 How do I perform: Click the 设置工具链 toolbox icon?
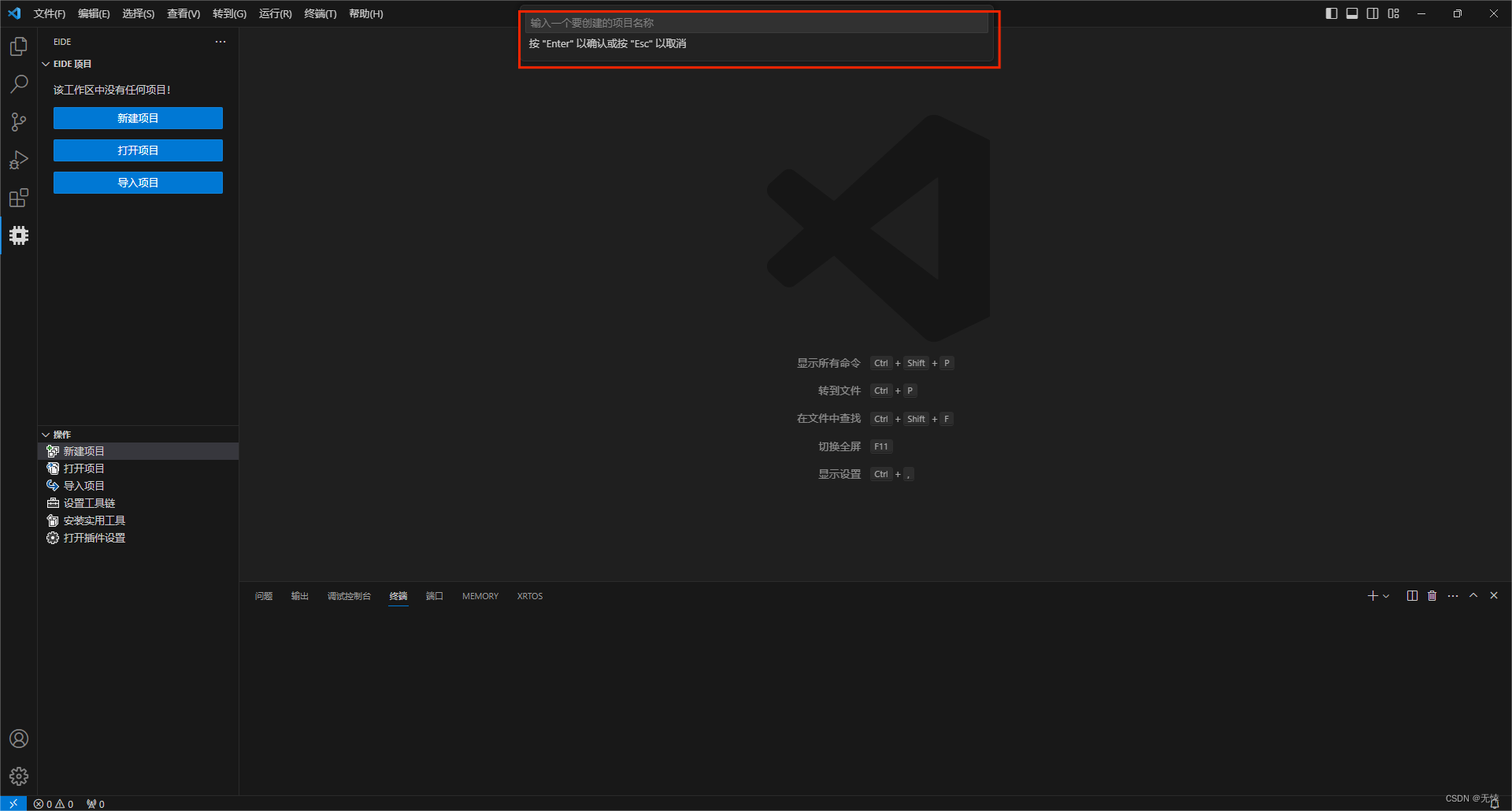(x=53, y=503)
